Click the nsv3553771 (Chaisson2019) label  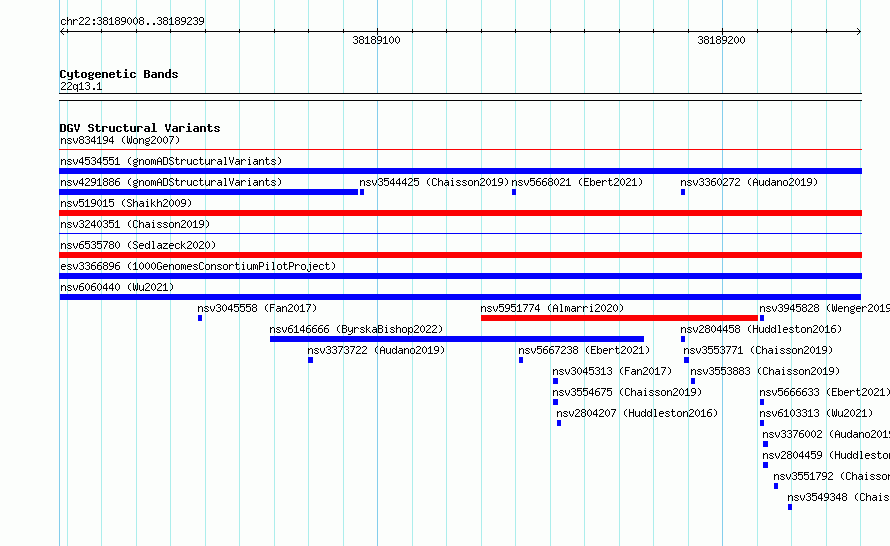pyautogui.click(x=758, y=350)
